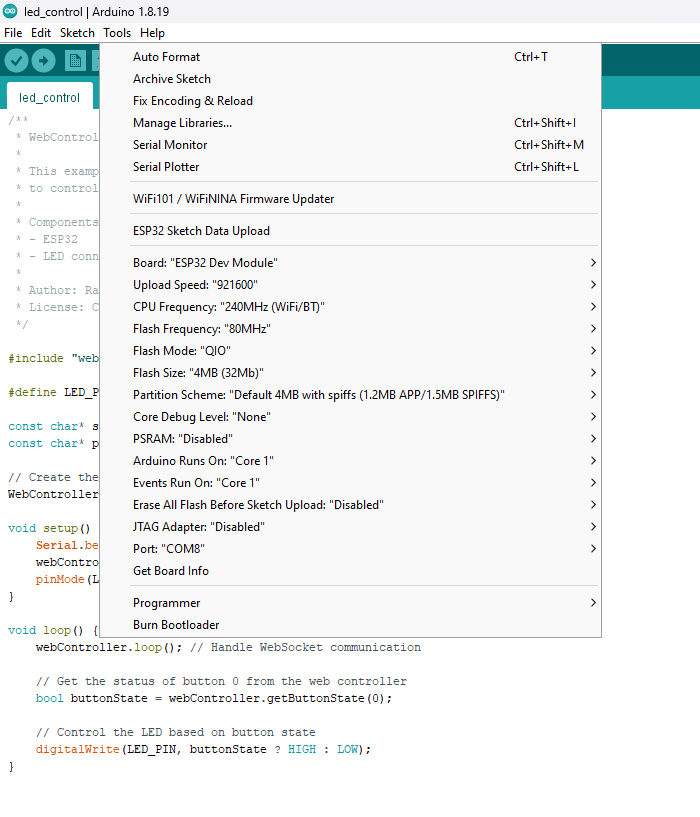Click the "Get the status of button 0" comment
The image size is (700, 817).
(x=221, y=681)
